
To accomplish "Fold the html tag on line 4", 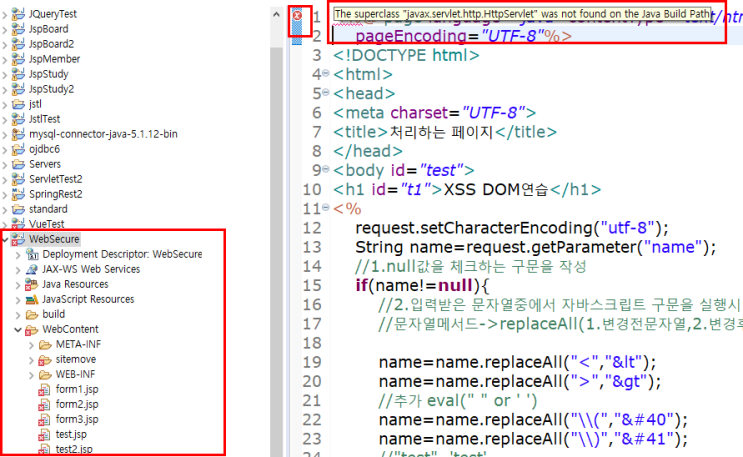I will click(x=326, y=73).
